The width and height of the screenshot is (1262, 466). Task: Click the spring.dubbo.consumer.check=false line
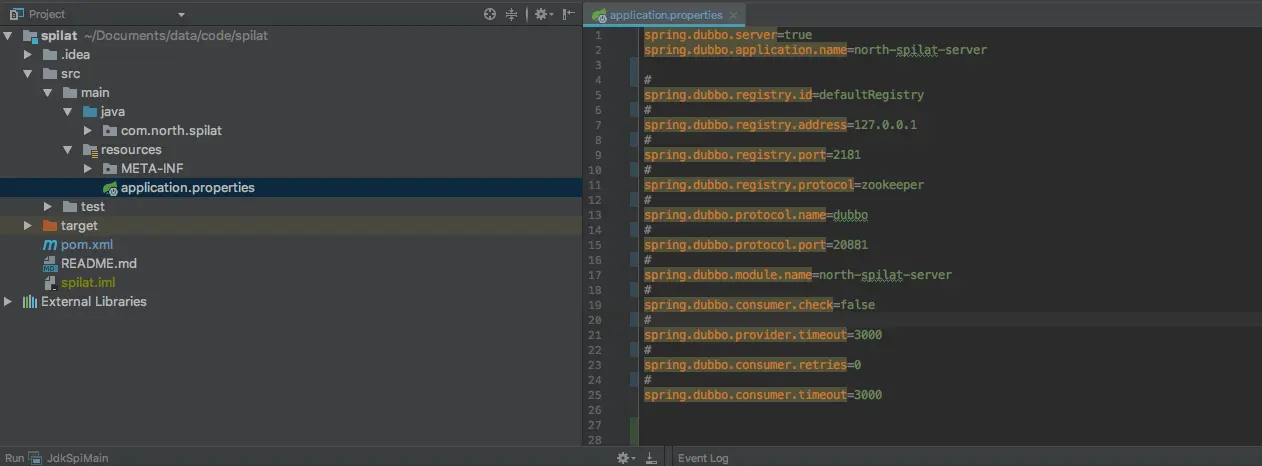click(x=760, y=305)
